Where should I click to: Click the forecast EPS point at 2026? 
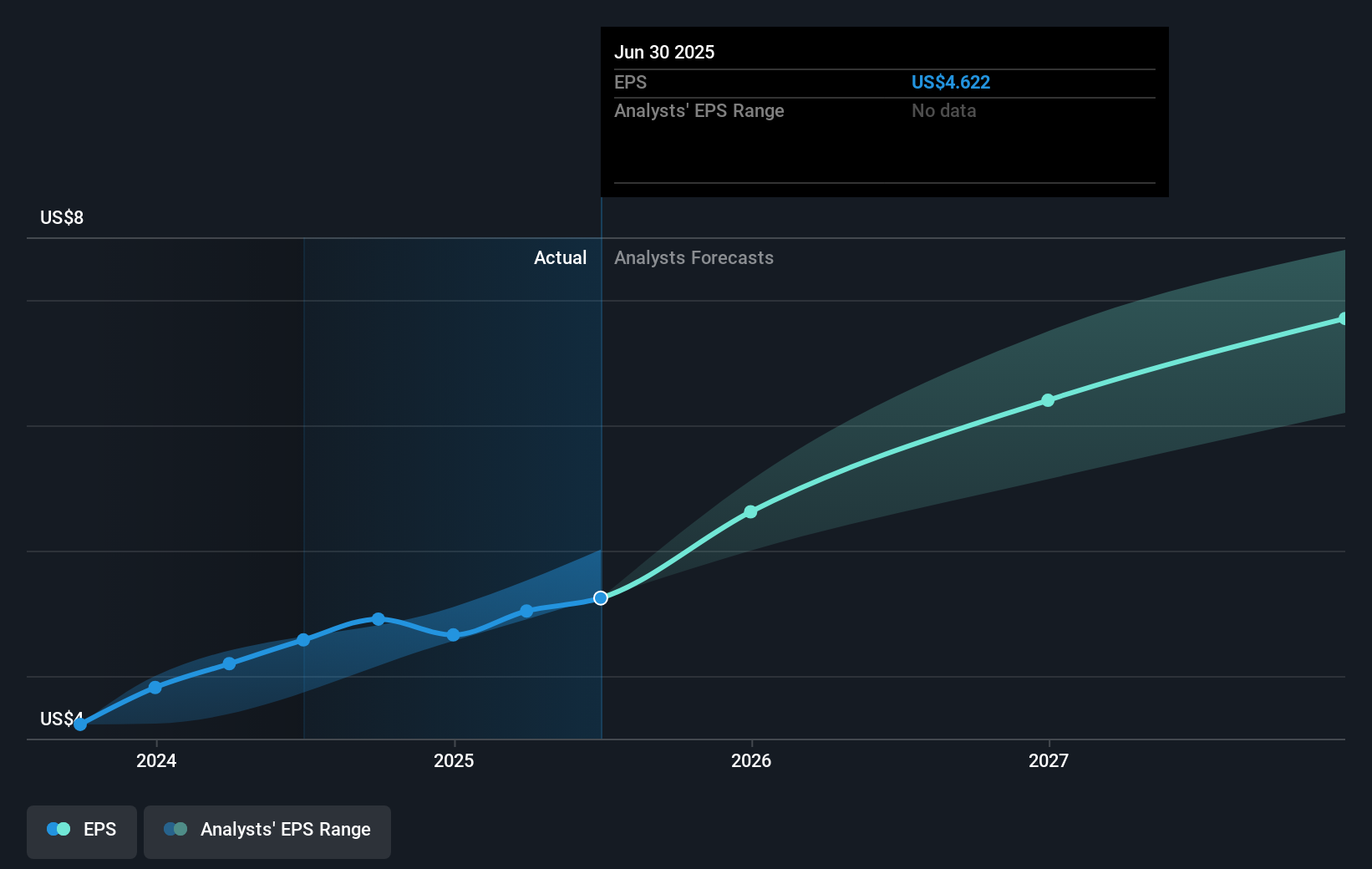pyautogui.click(x=750, y=512)
